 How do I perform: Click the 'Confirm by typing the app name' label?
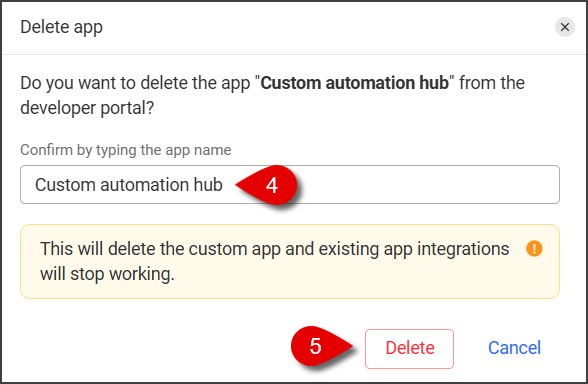pyautogui.click(x=126, y=150)
